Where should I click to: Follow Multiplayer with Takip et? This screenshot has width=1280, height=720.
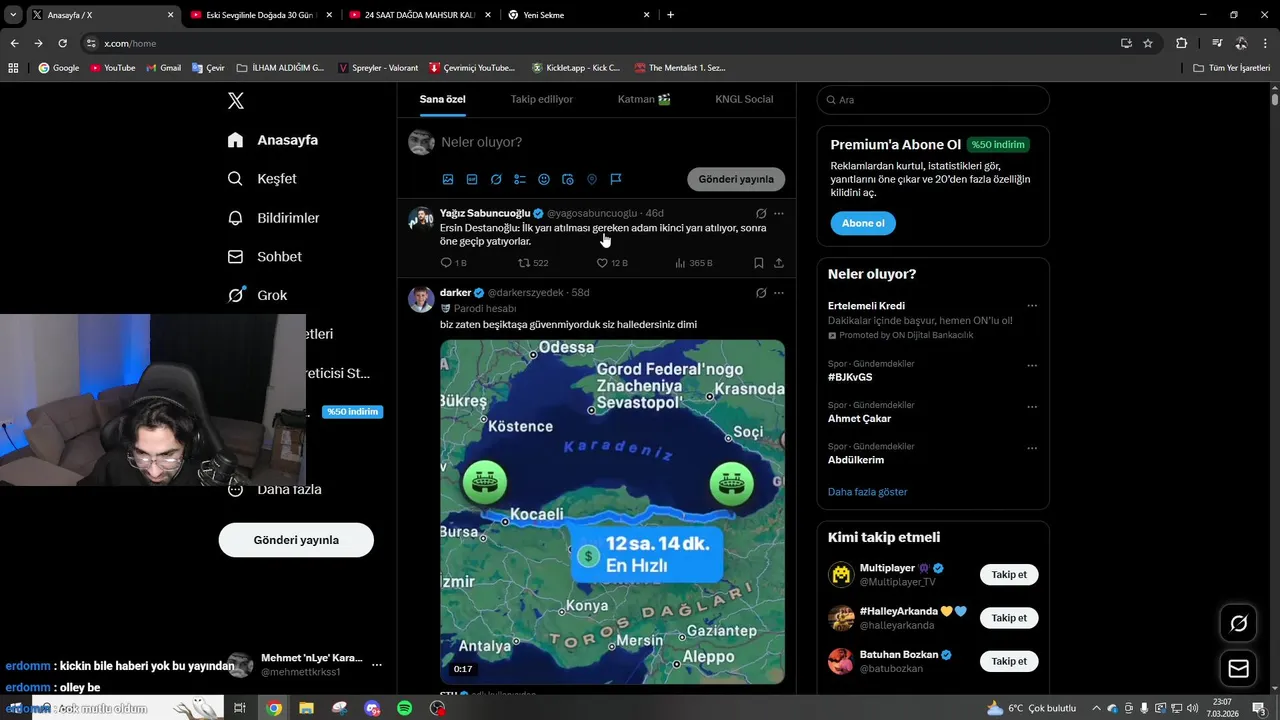pyautogui.click(x=1009, y=575)
